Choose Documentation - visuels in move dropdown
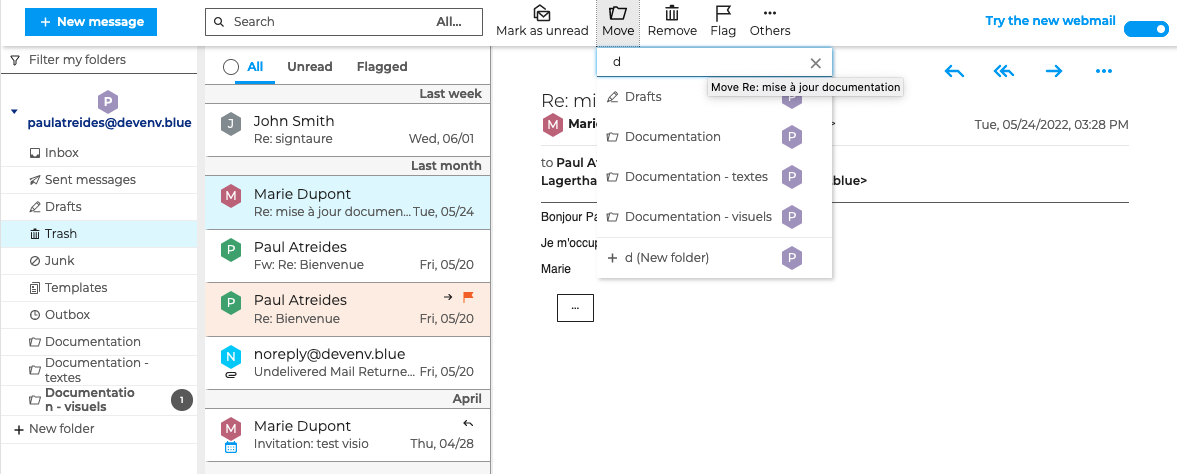 (715, 216)
